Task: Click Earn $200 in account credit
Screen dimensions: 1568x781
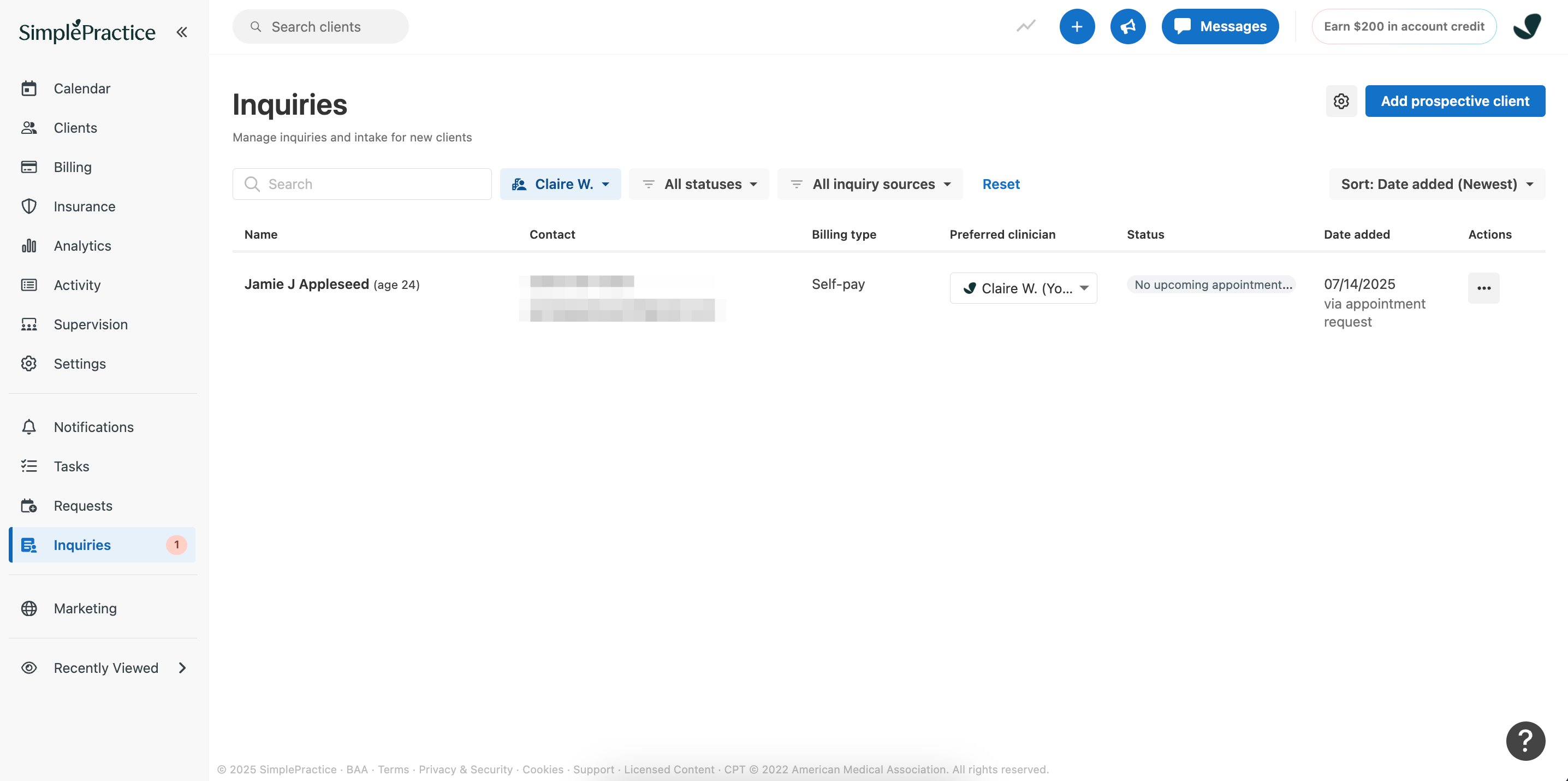Action: coord(1404,26)
